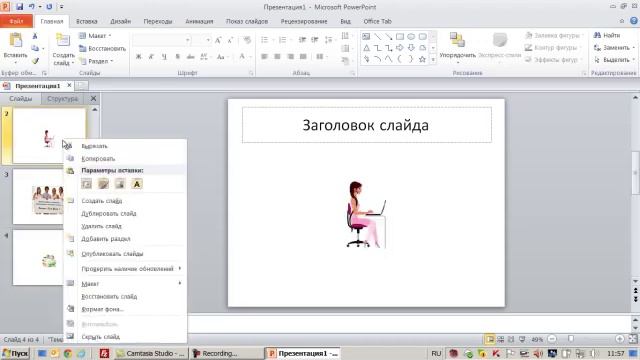This screenshot has height=360, width=640.
Task: Choose Cut (Вырезать) in context menu
Action: coord(125,146)
